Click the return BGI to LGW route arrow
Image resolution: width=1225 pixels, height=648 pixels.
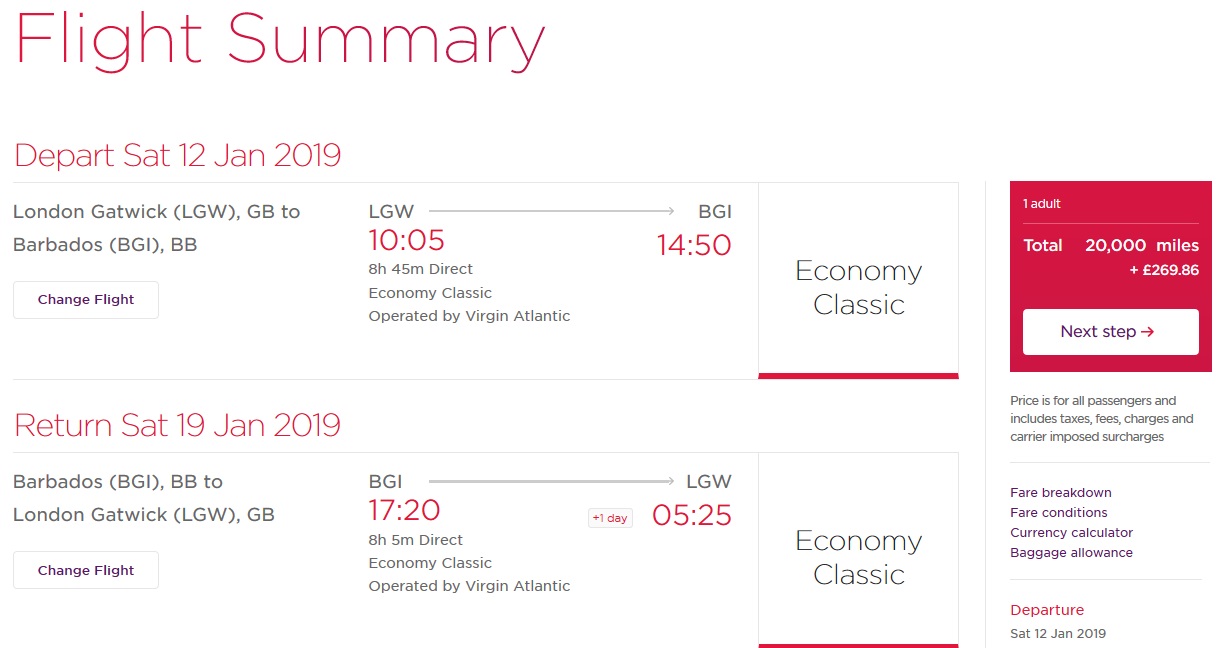552,481
